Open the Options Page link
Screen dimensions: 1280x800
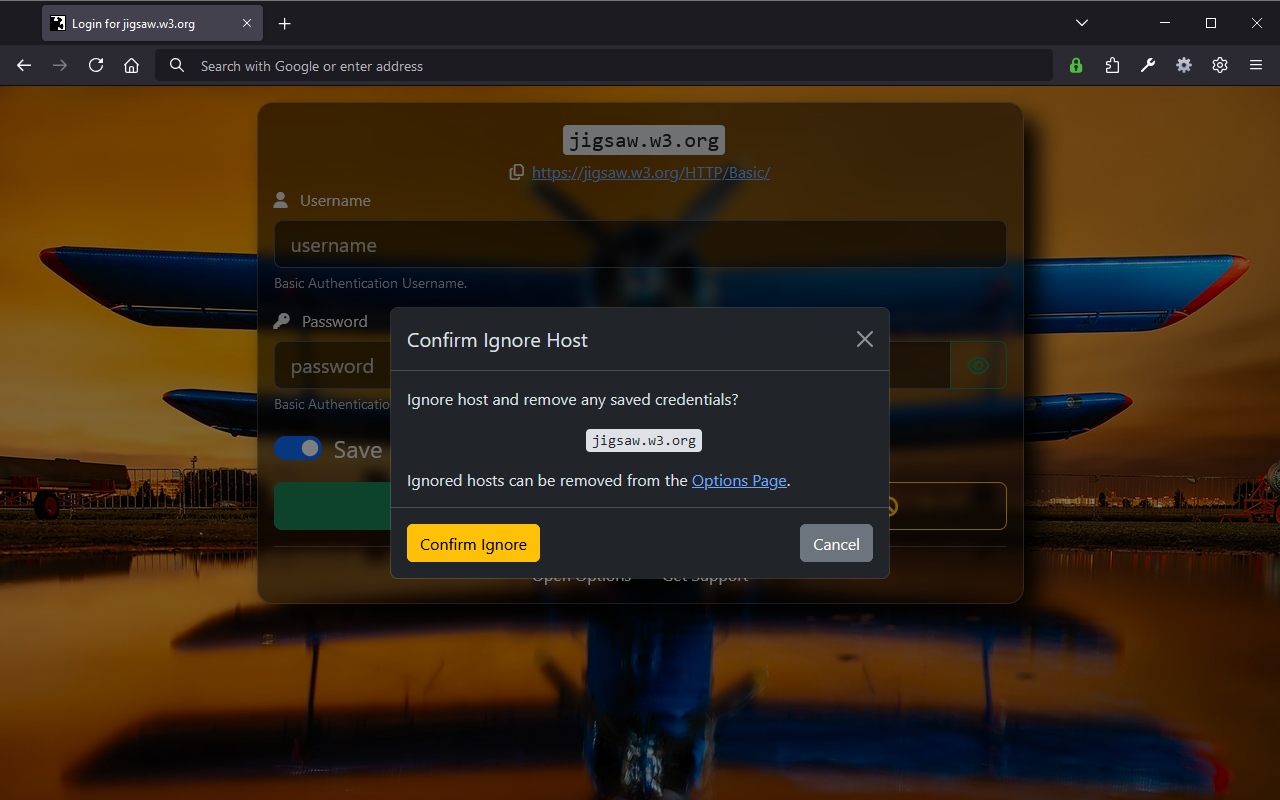tap(739, 480)
